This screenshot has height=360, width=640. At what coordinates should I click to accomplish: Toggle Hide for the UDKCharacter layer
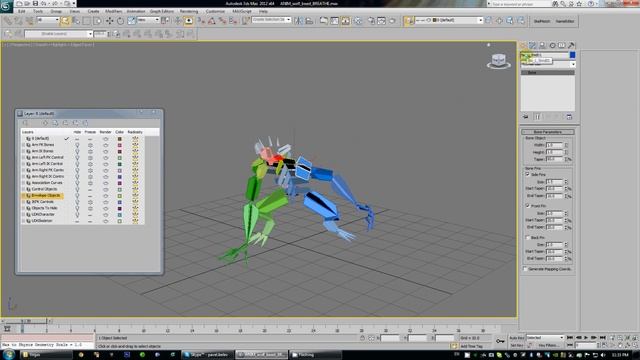tap(77, 214)
